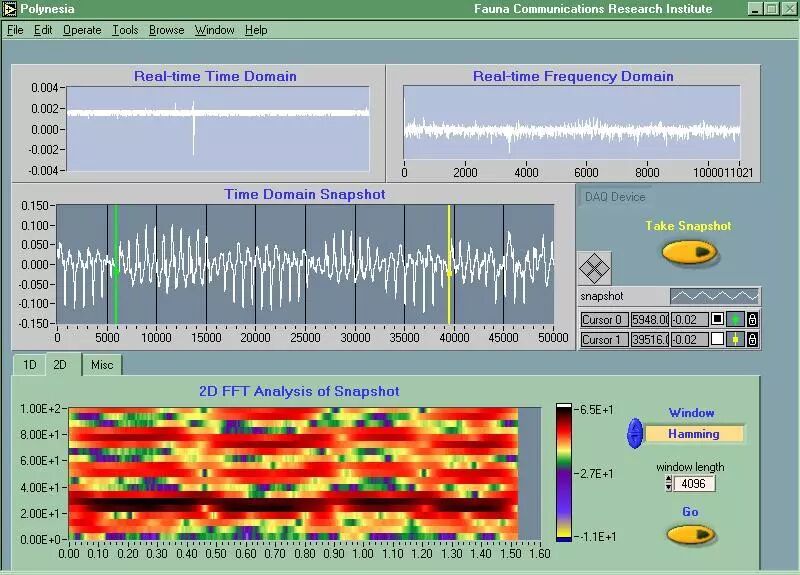This screenshot has width=800, height=575.
Task: Open the Operate menu
Action: (82, 30)
